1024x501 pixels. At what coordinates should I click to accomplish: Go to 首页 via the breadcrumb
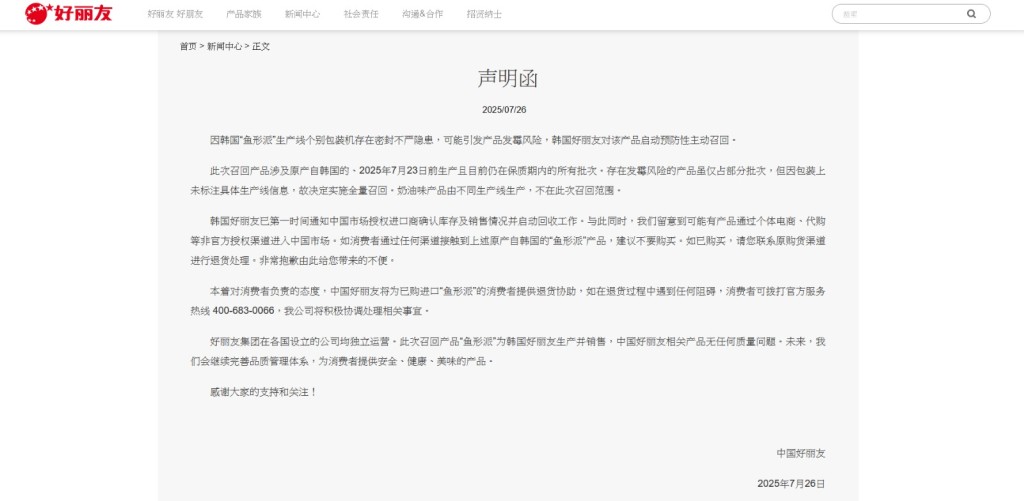point(188,46)
